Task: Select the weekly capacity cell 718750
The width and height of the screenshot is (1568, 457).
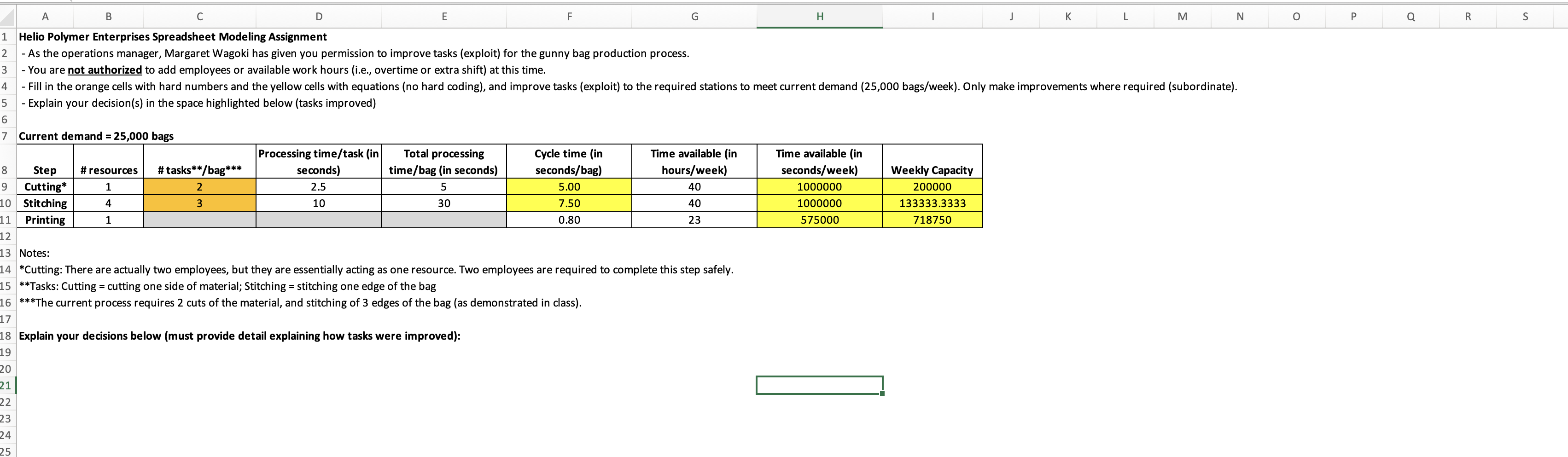Action: (x=933, y=220)
